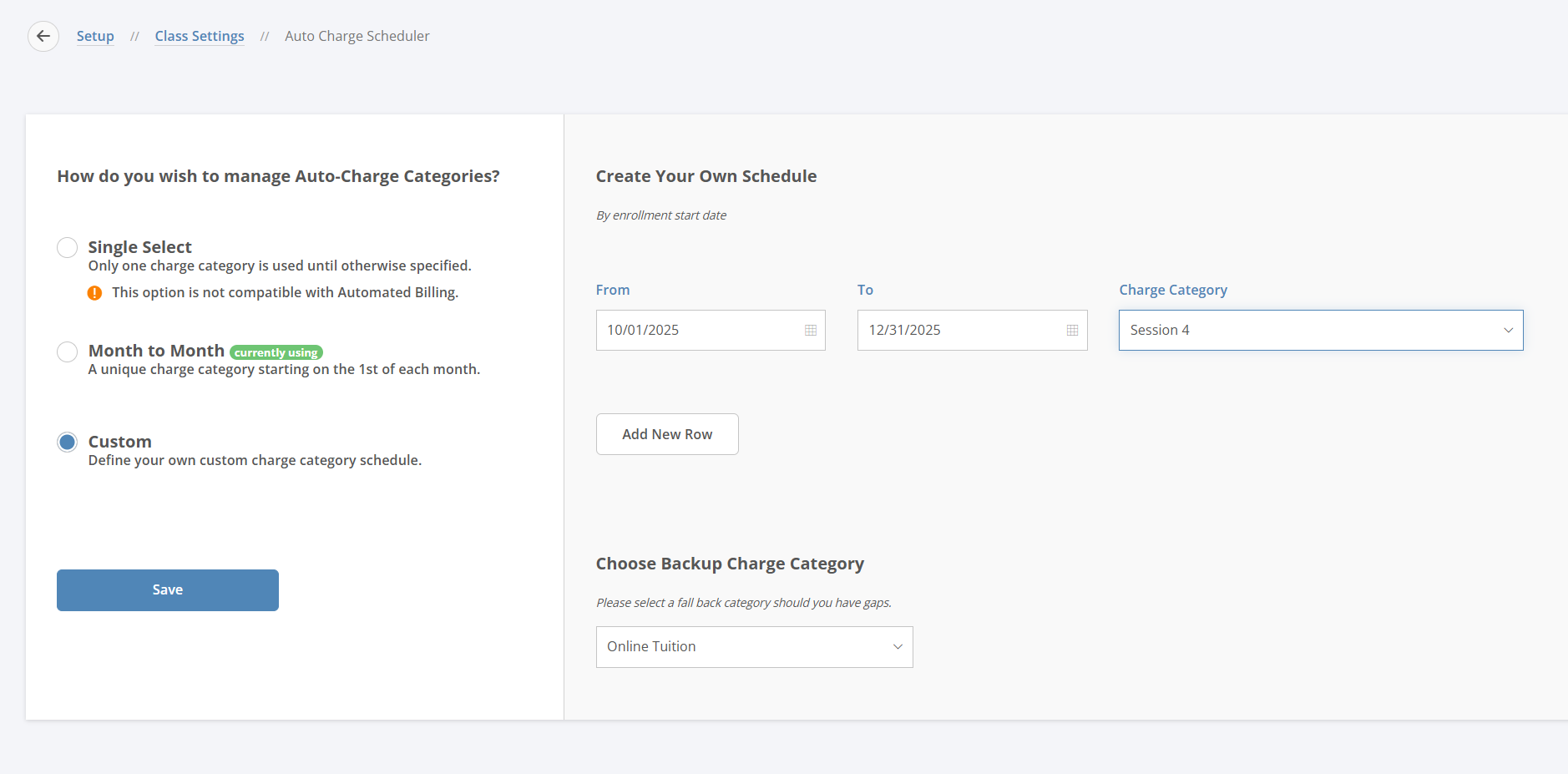
Task: Select the Custom radio option
Action: [68, 443]
